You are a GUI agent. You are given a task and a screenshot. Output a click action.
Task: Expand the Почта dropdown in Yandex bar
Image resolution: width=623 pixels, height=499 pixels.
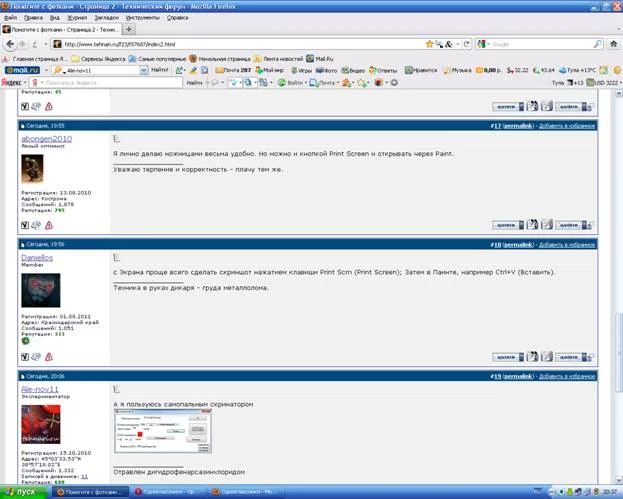point(338,83)
